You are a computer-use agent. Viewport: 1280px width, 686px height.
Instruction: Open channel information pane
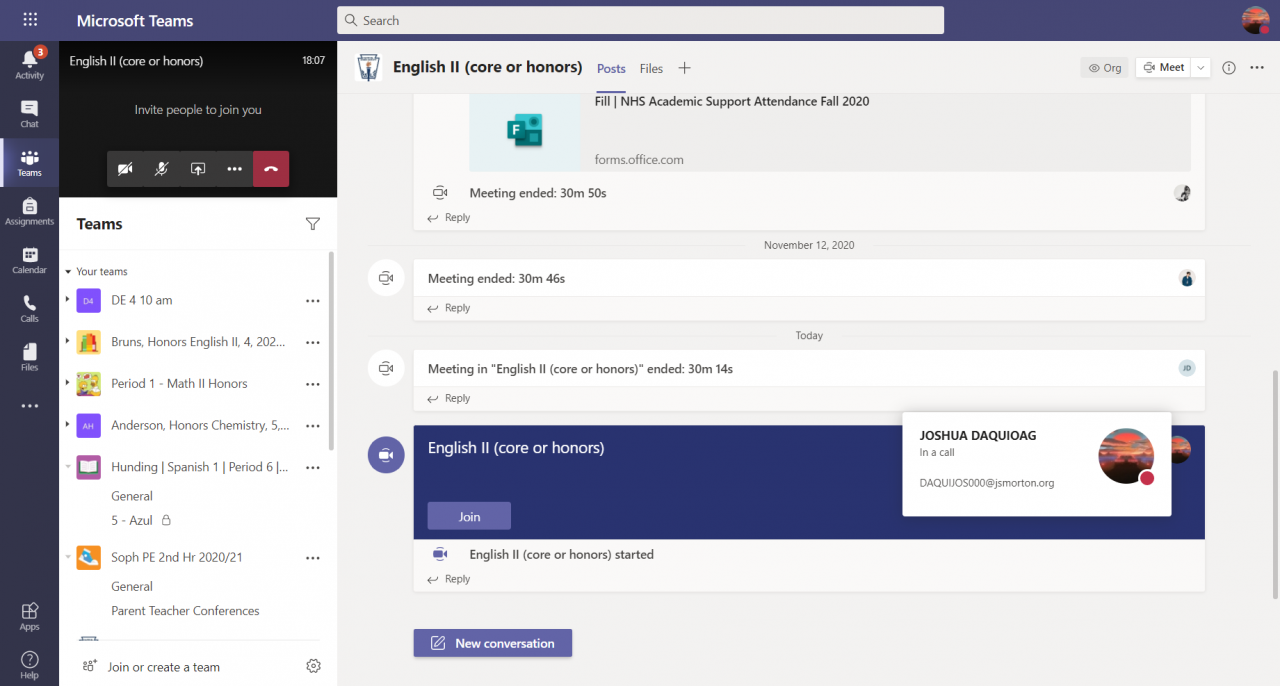(1229, 68)
